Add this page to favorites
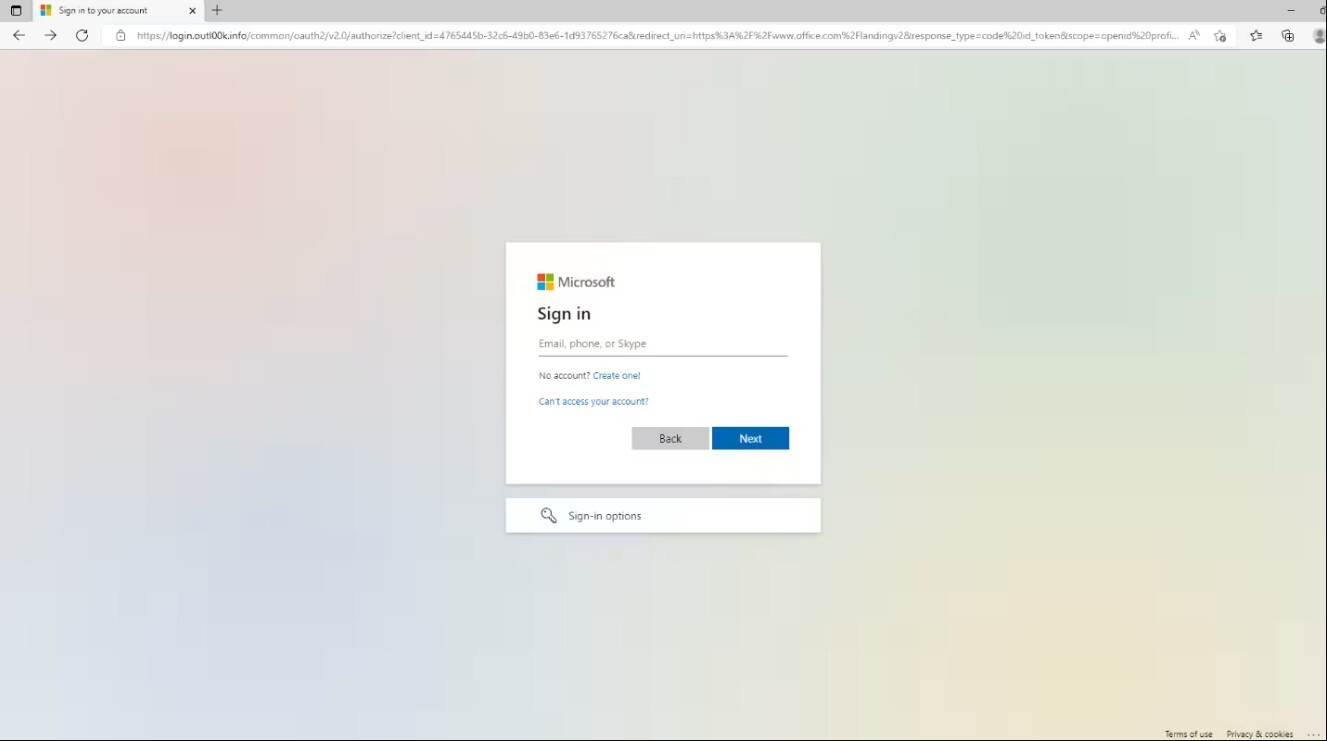Screen dimensions: 1327x741 coord(1220,35)
